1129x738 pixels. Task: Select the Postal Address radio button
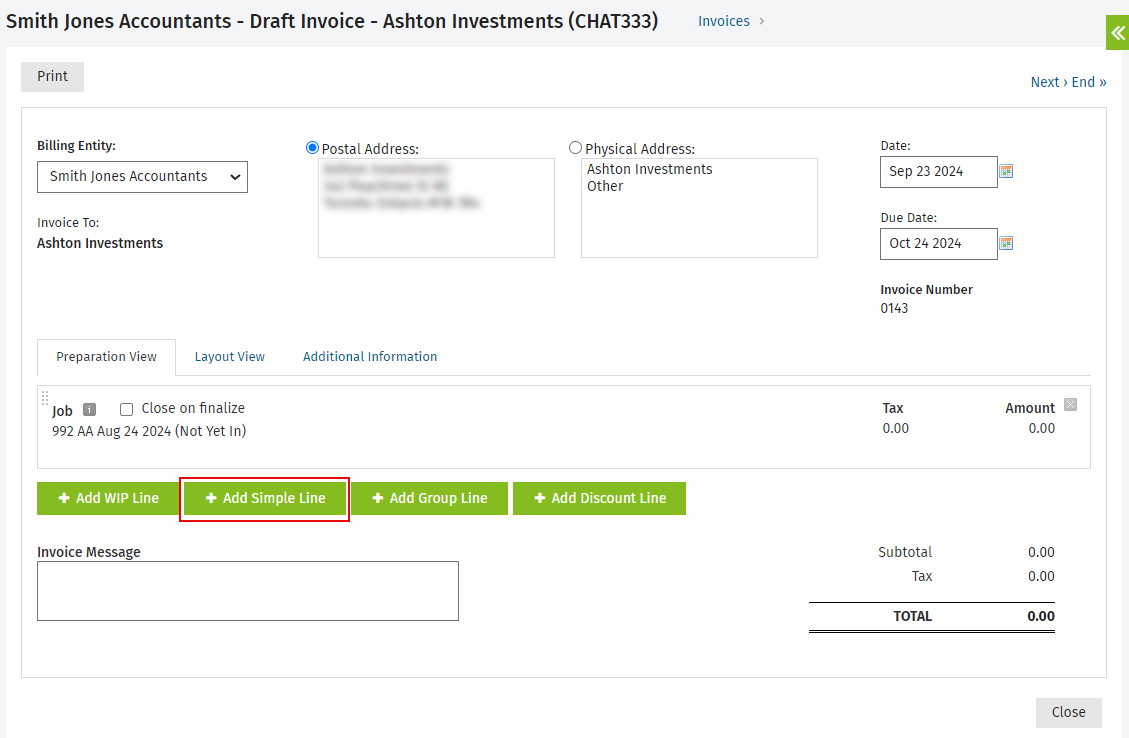[x=312, y=148]
